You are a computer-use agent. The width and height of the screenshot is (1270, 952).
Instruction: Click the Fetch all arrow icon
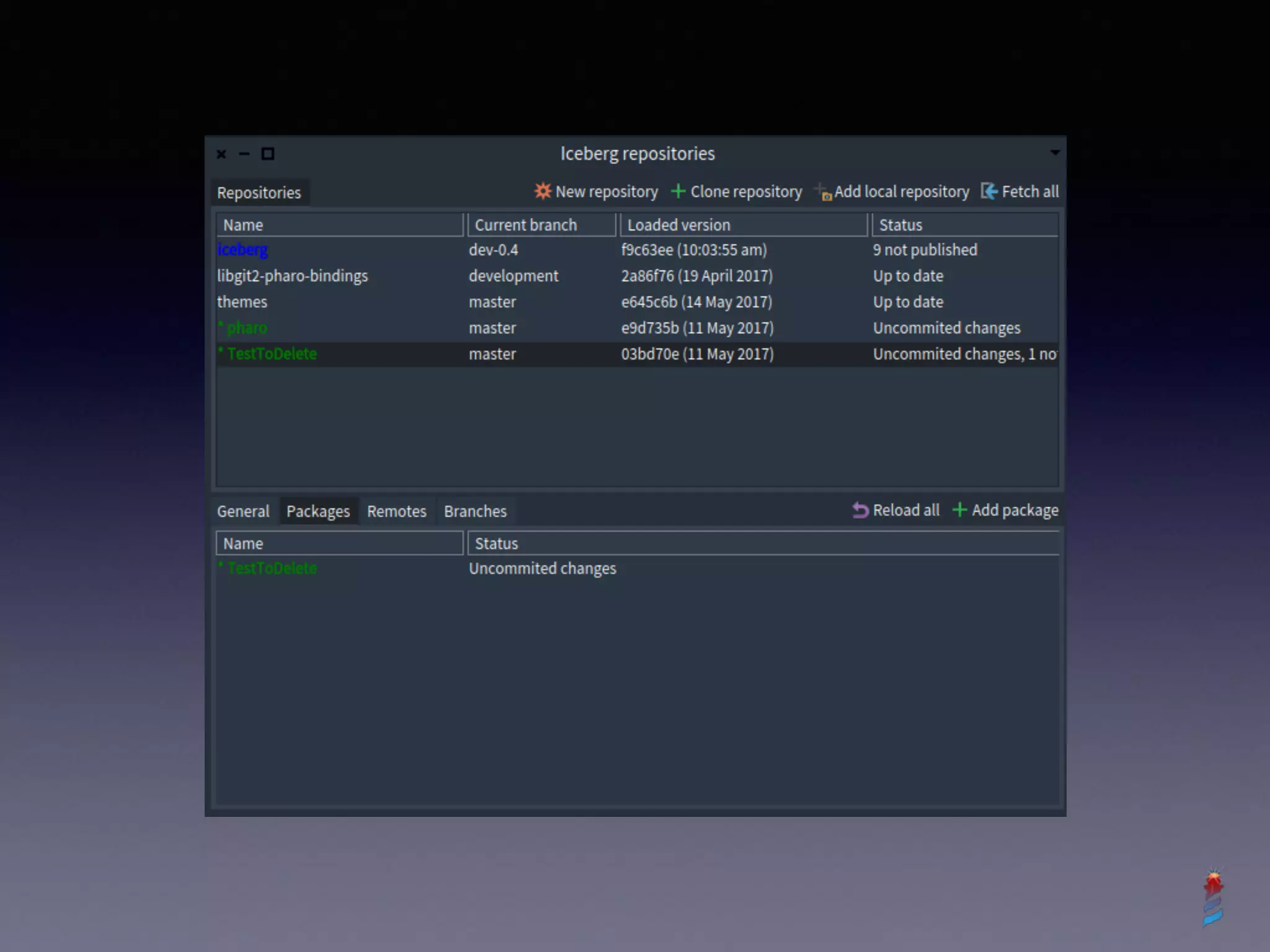(989, 192)
